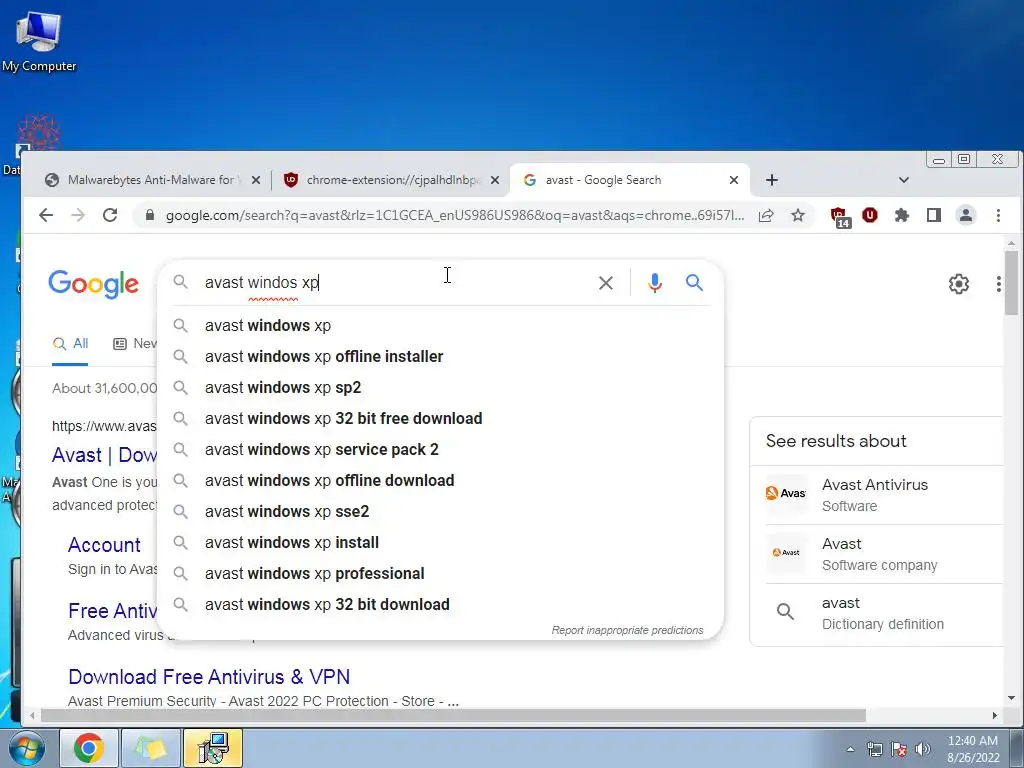Open the Chrome three-dot menu
This screenshot has height=768, width=1024.
[x=998, y=215]
